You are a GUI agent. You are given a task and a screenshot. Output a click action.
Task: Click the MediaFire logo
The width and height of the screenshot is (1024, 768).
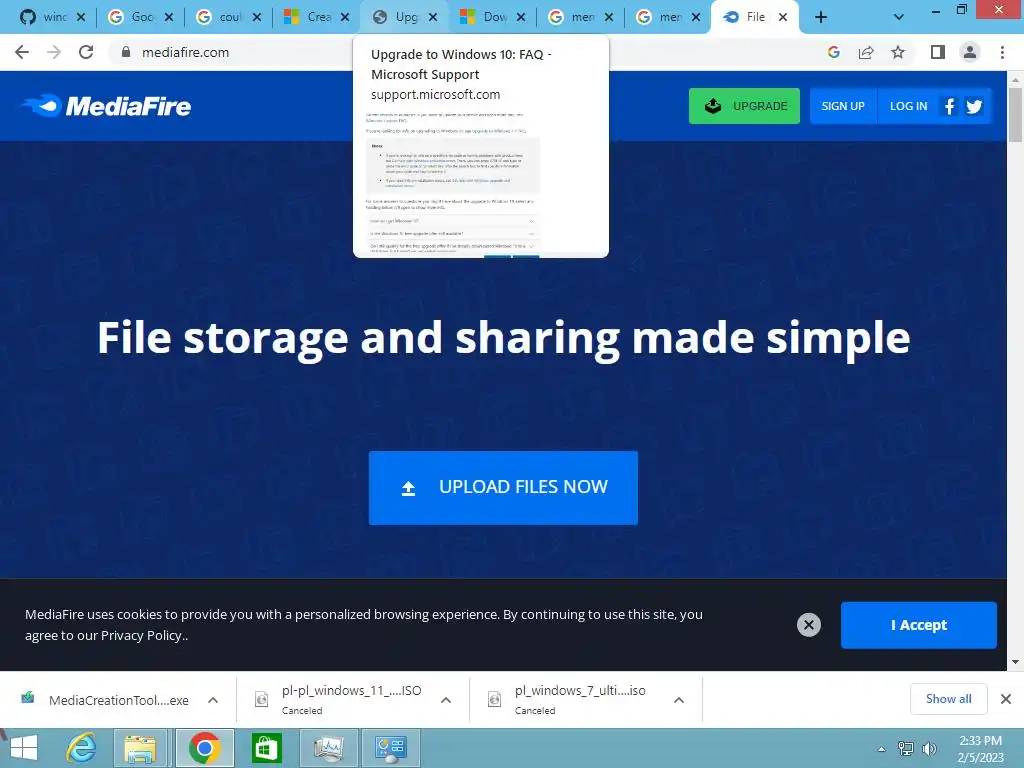(x=106, y=106)
